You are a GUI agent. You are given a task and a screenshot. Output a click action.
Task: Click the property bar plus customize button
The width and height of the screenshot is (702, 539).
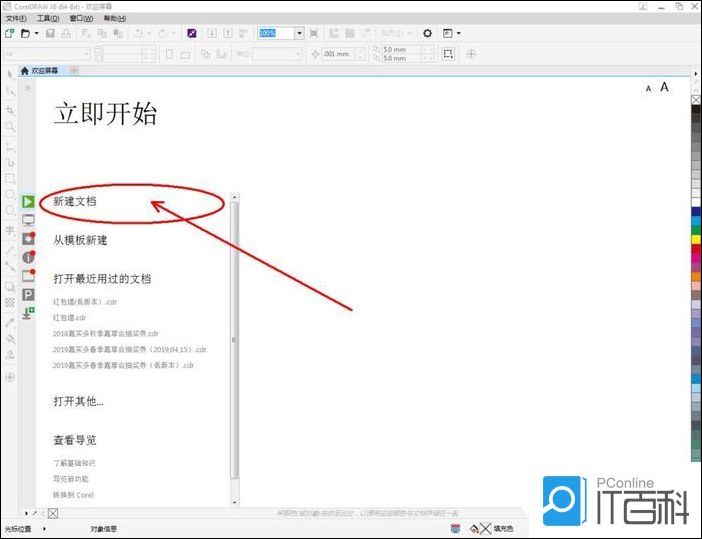click(x=471, y=54)
